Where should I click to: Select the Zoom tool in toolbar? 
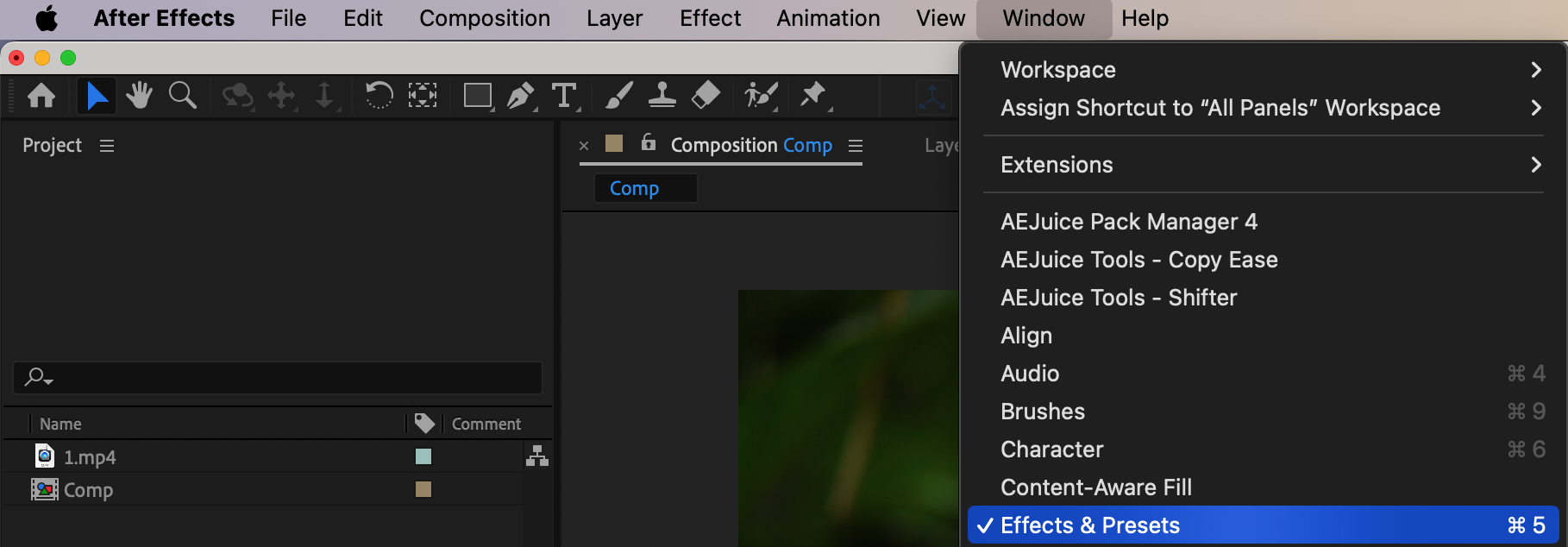click(x=182, y=95)
